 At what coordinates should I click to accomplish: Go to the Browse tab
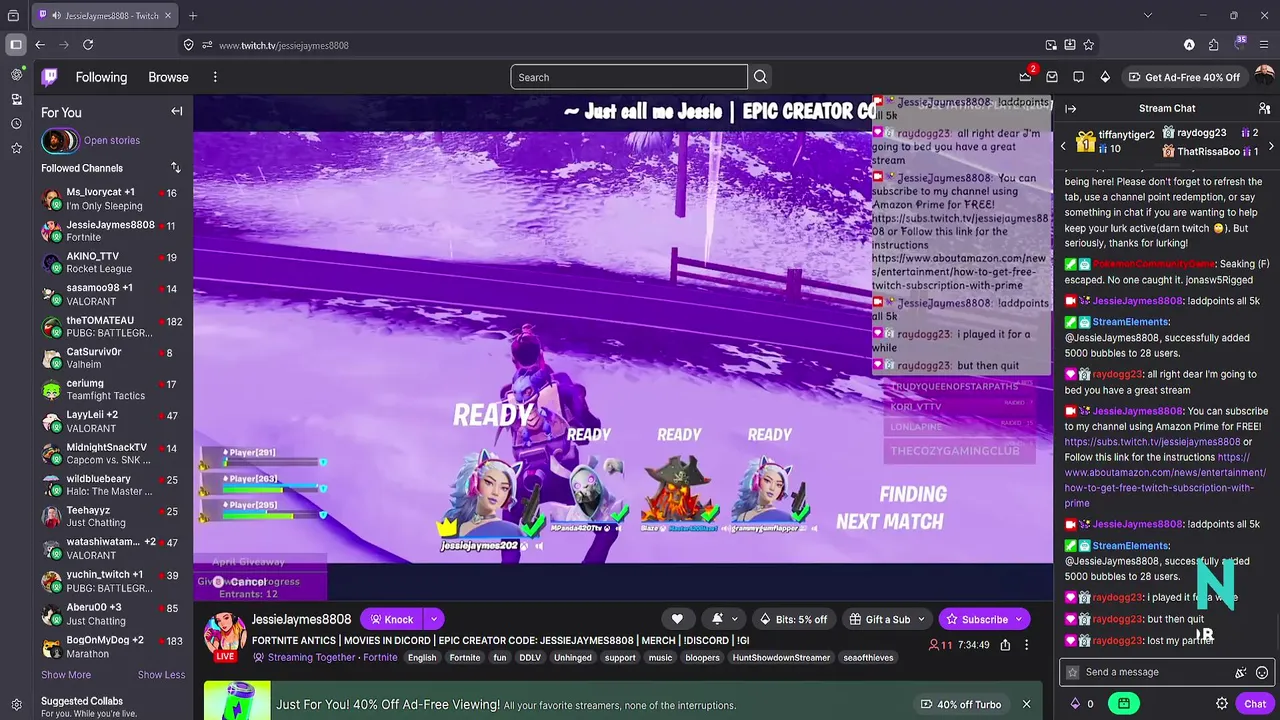pos(168,77)
